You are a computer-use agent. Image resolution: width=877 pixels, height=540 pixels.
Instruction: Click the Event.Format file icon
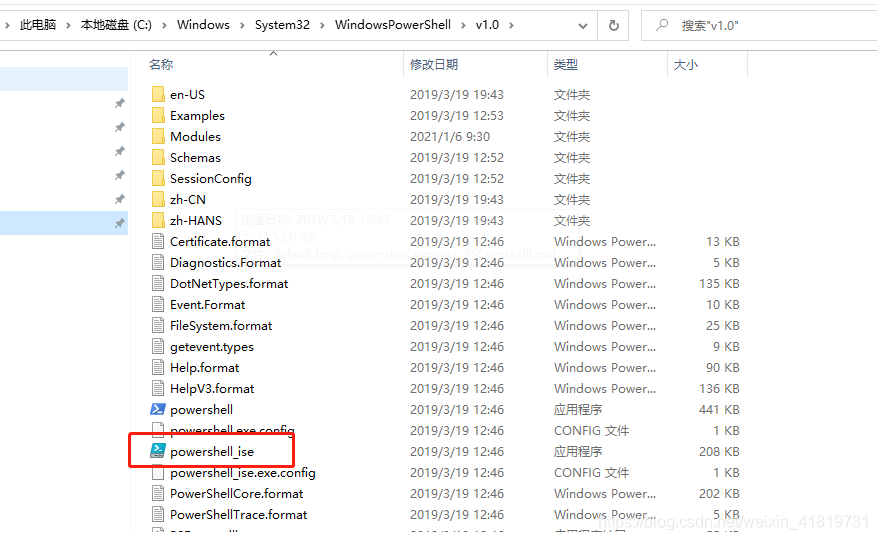pos(158,304)
